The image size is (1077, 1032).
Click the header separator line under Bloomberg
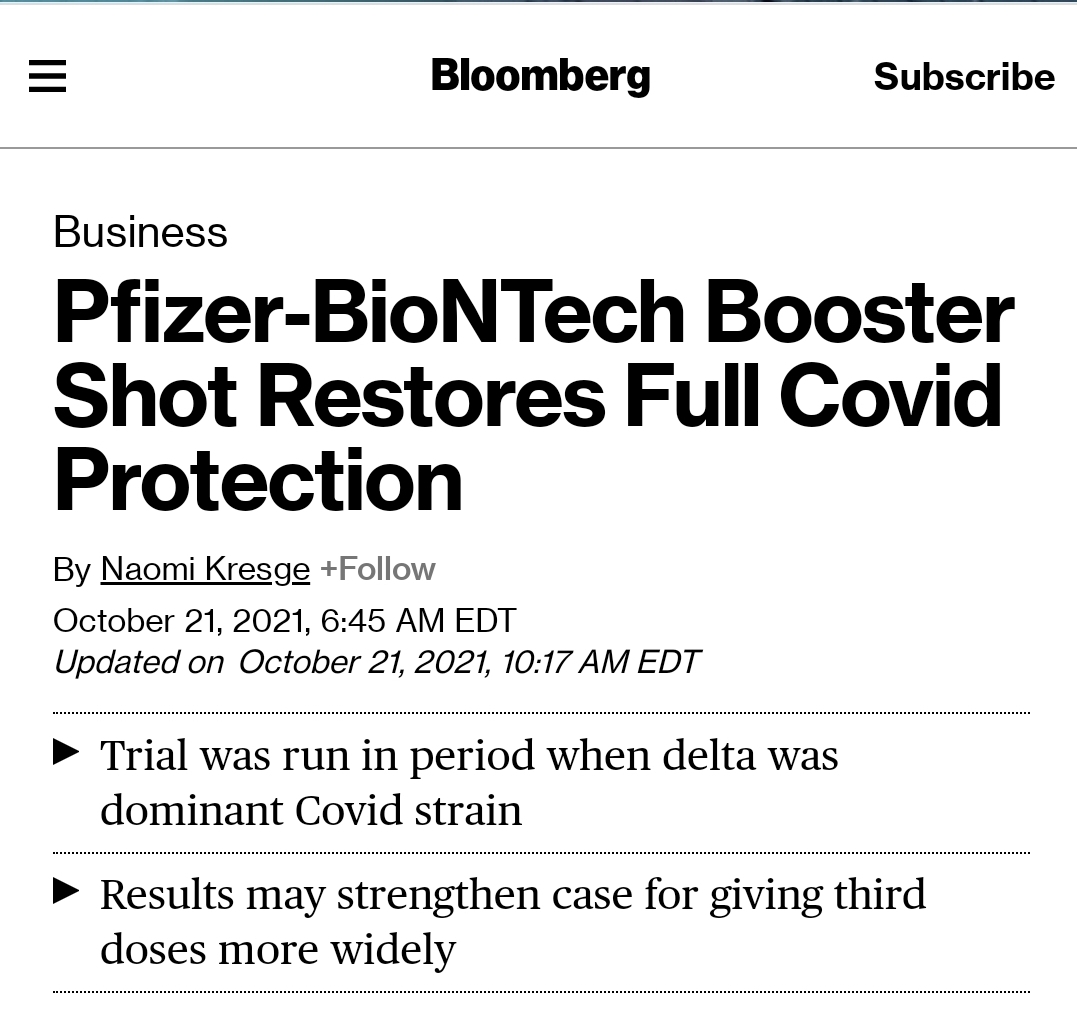(538, 148)
